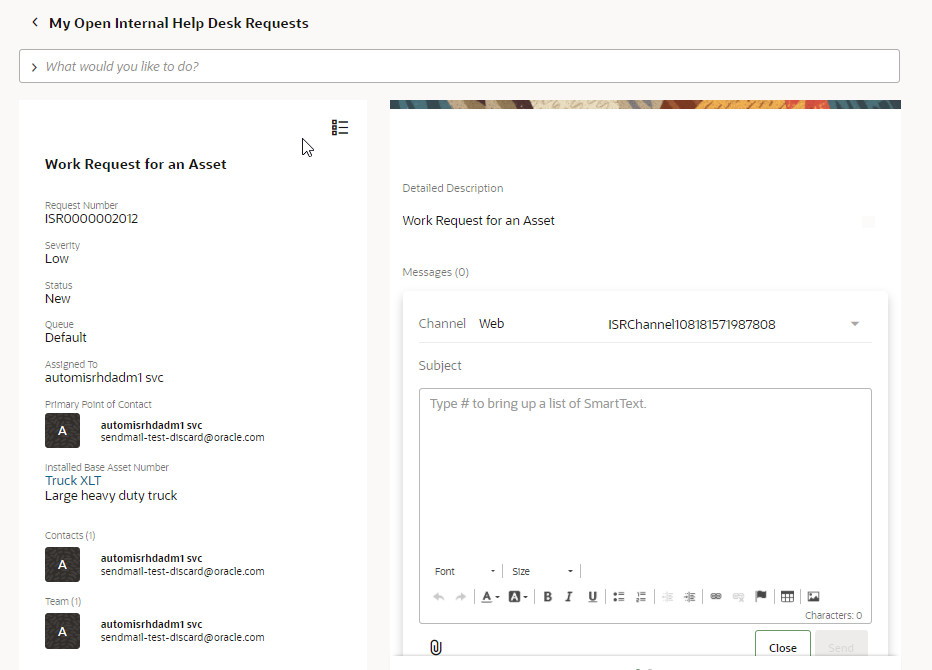Viewport: 932px width, 670px height.
Task: Insert a table in the message
Action: coord(787,597)
